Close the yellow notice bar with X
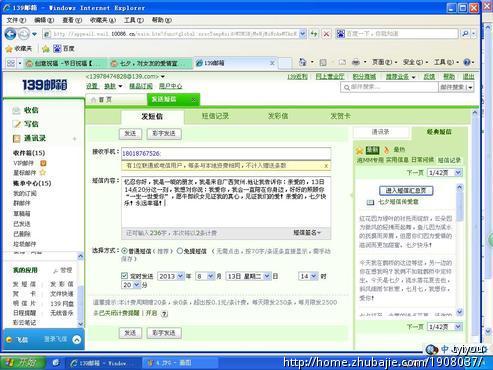 click(326, 166)
